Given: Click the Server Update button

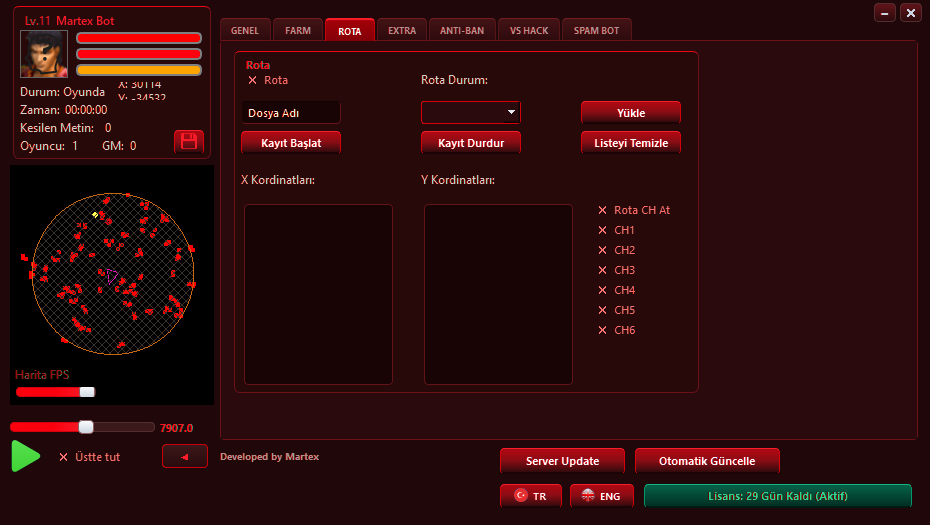Looking at the screenshot, I should point(562,461).
